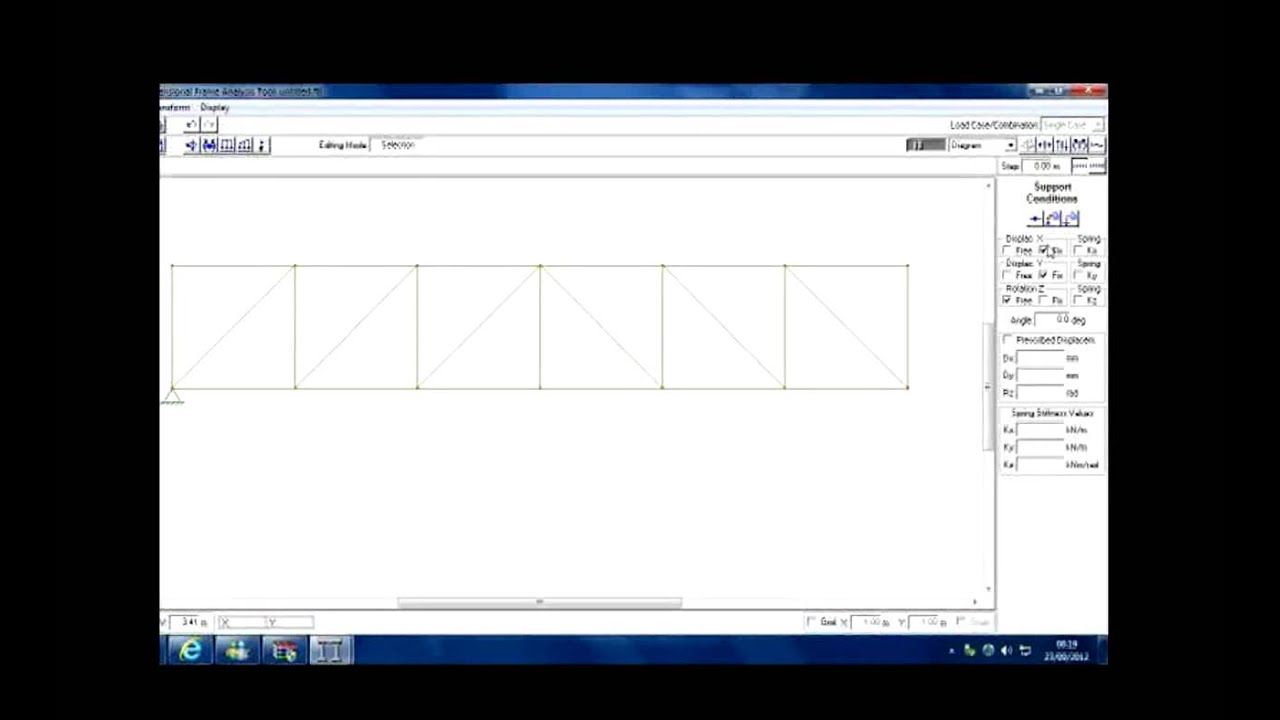Enable the Kz spring checkbox

pos(1079,300)
